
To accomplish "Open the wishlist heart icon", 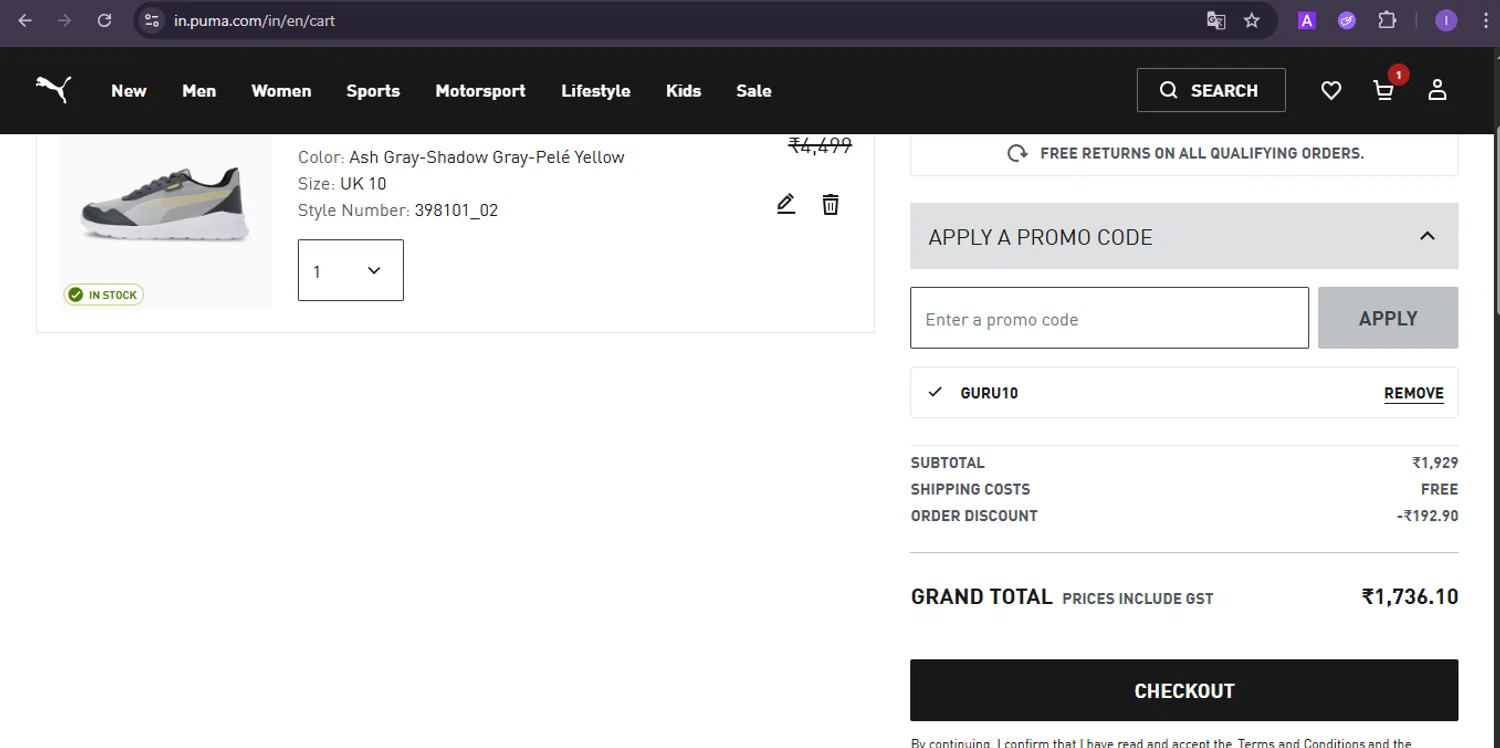I will tap(1331, 91).
